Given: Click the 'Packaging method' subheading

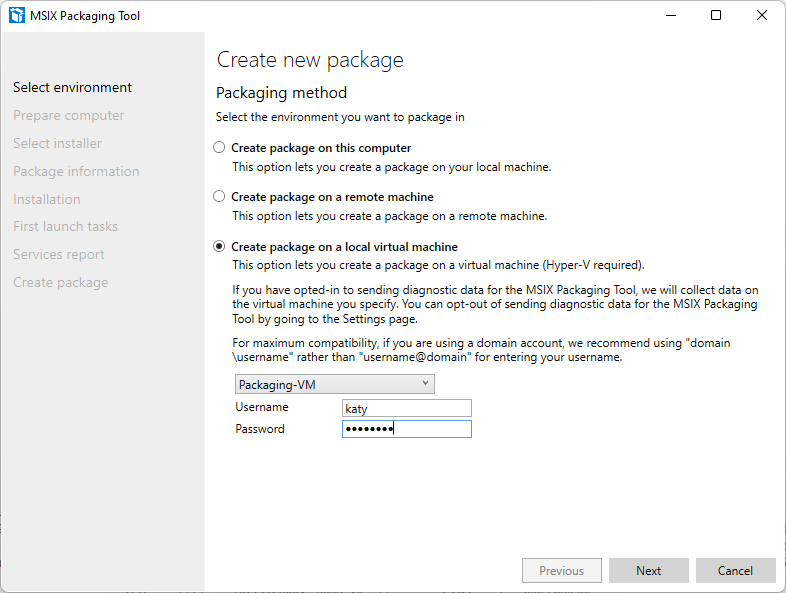Looking at the screenshot, I should coord(281,93).
